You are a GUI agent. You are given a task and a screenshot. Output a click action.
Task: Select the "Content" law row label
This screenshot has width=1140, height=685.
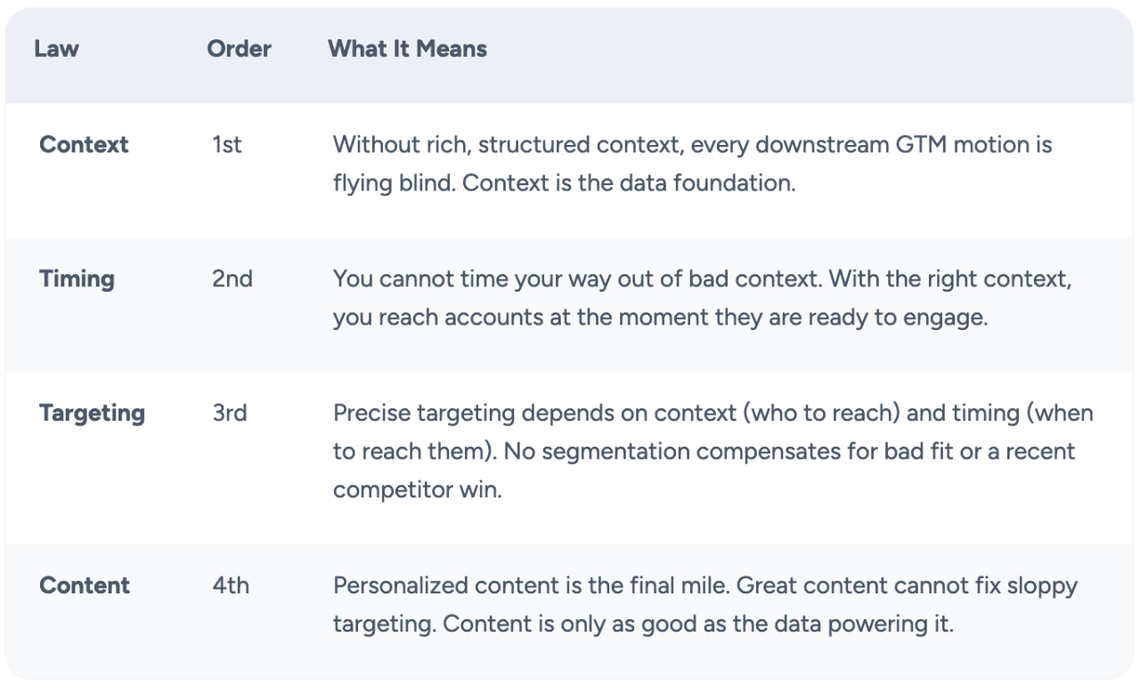(x=84, y=586)
